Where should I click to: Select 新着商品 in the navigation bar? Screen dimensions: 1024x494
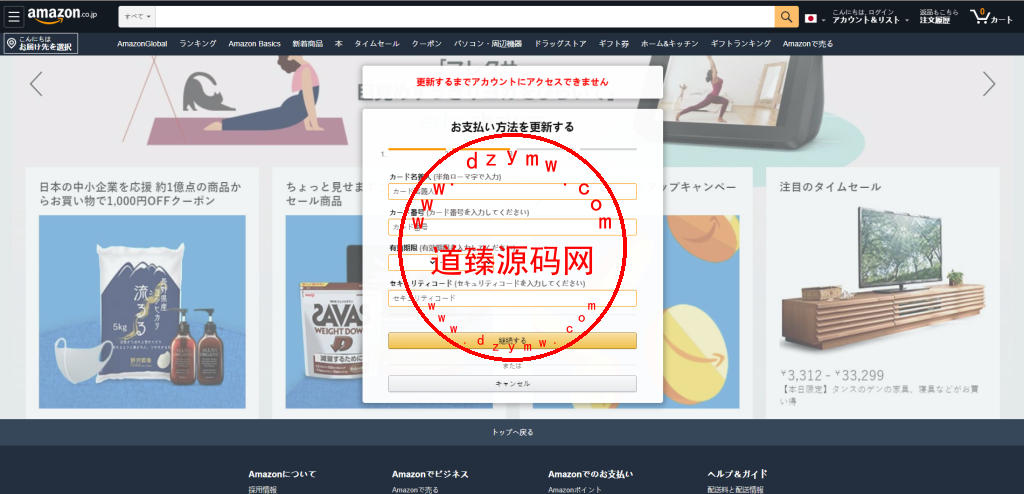(308, 44)
